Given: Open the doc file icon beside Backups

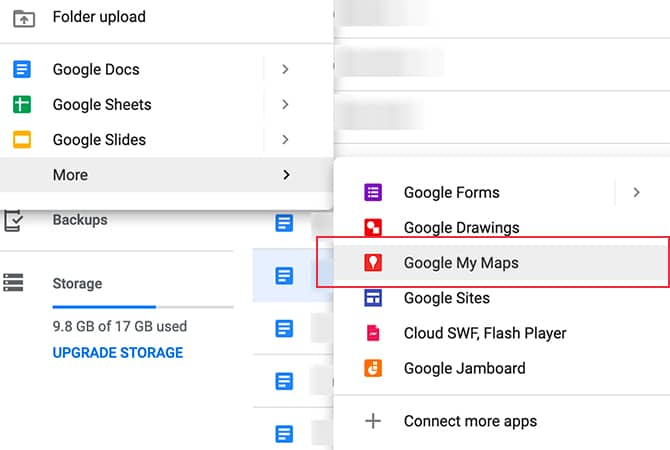Looking at the screenshot, I should 284,223.
